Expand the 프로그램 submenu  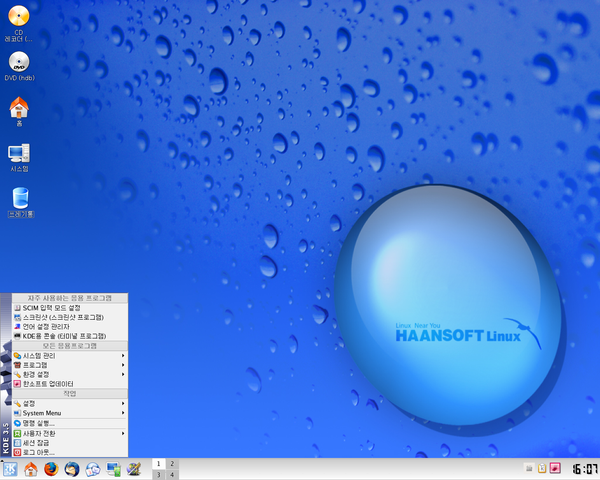[x=70, y=365]
